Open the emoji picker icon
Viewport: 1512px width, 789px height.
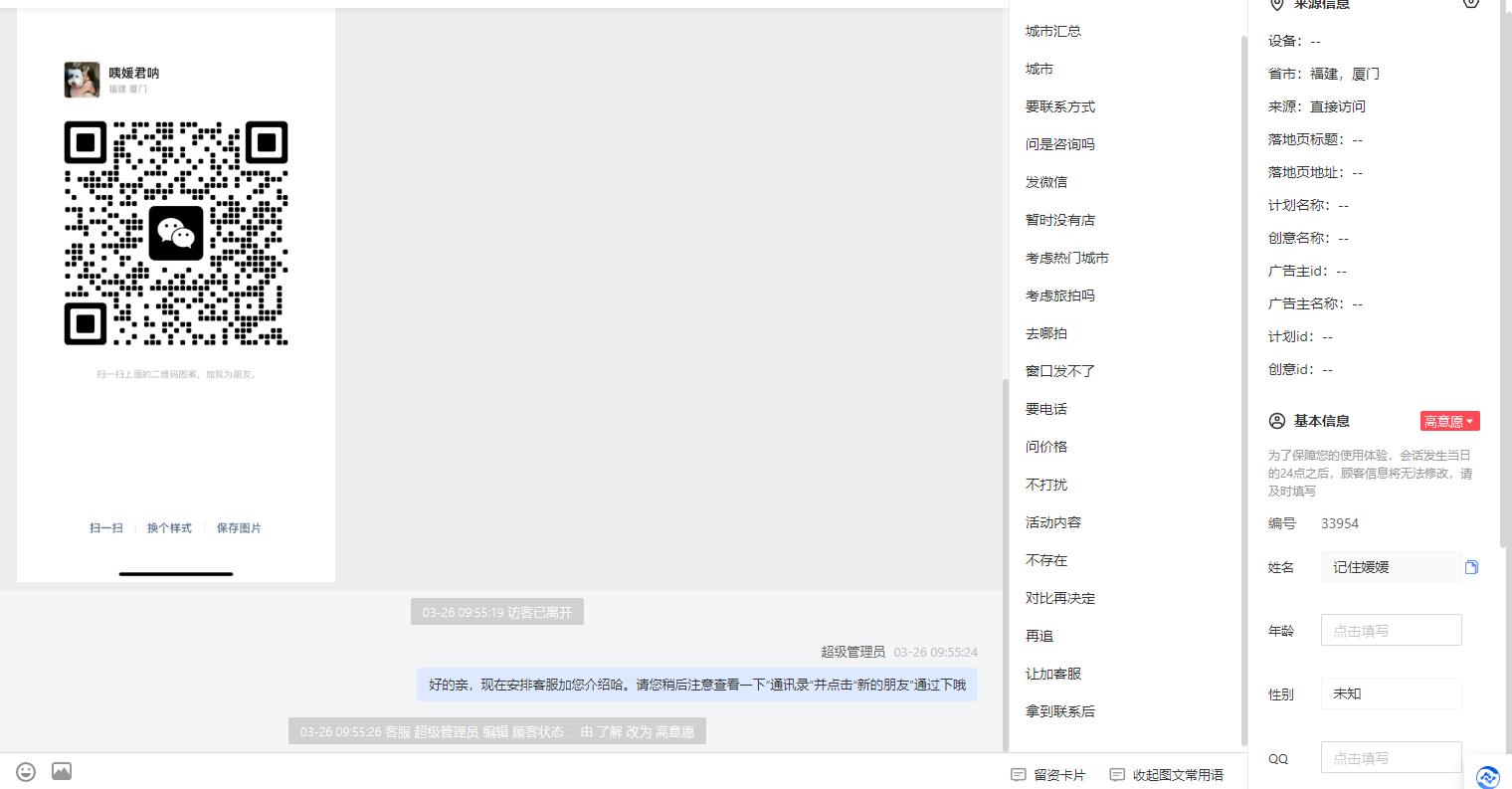tap(27, 771)
